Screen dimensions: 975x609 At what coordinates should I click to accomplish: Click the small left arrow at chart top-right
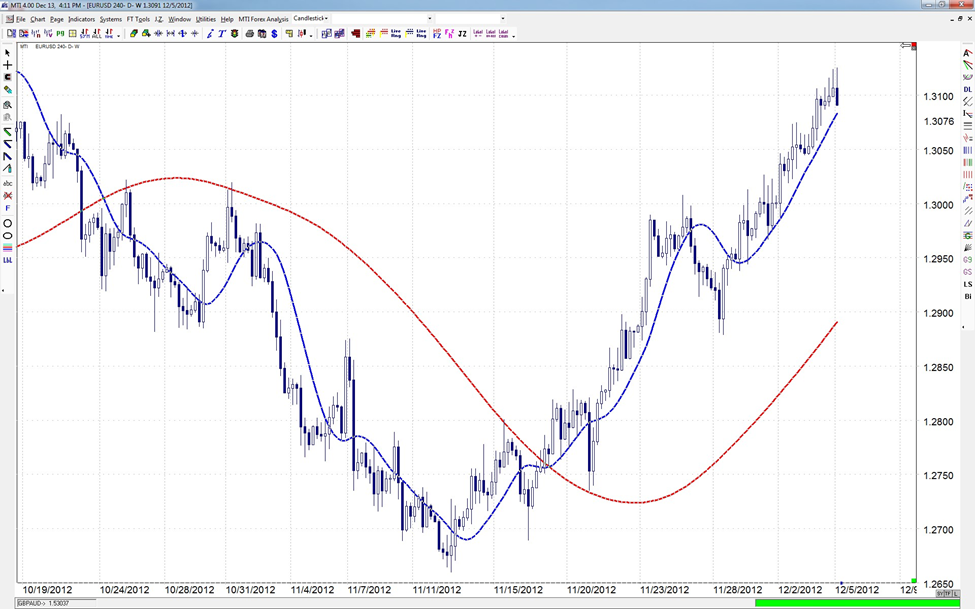(905, 45)
